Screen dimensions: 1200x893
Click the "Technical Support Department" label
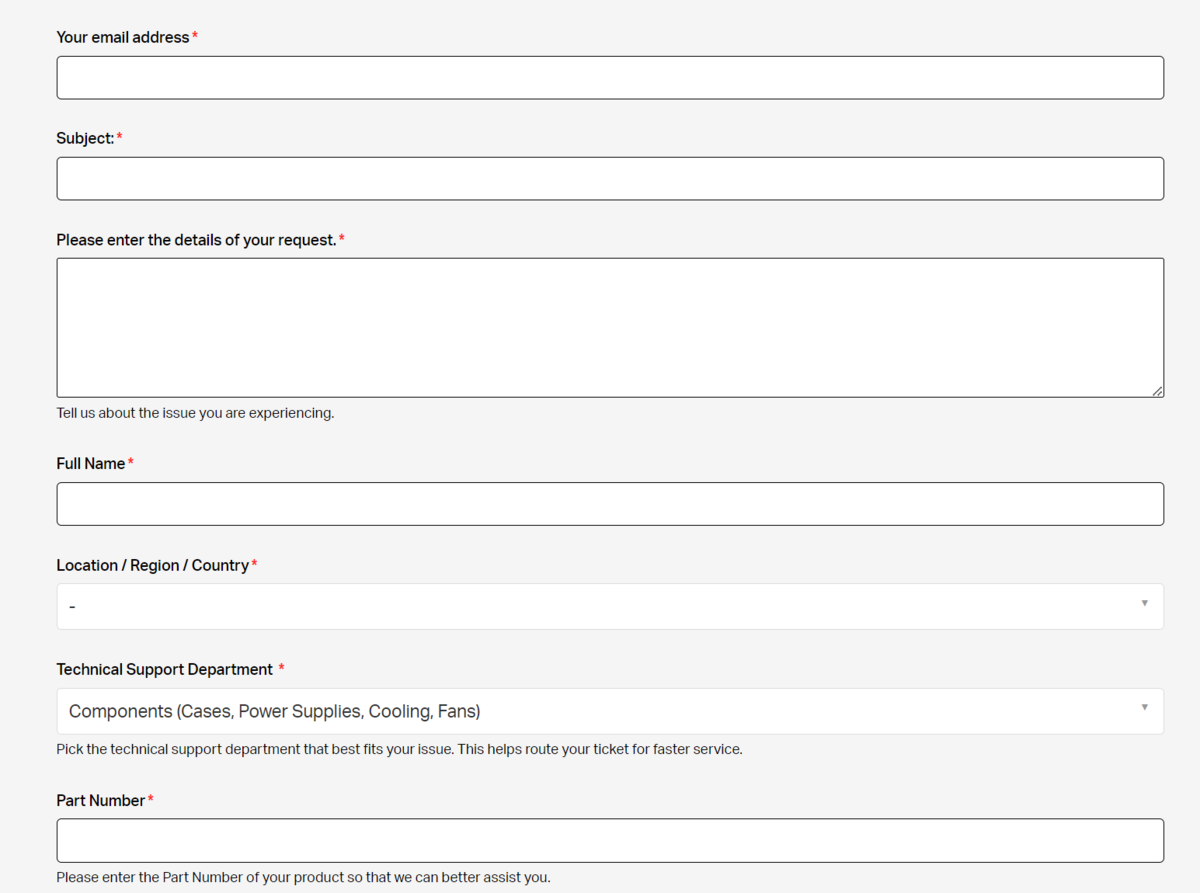point(165,669)
